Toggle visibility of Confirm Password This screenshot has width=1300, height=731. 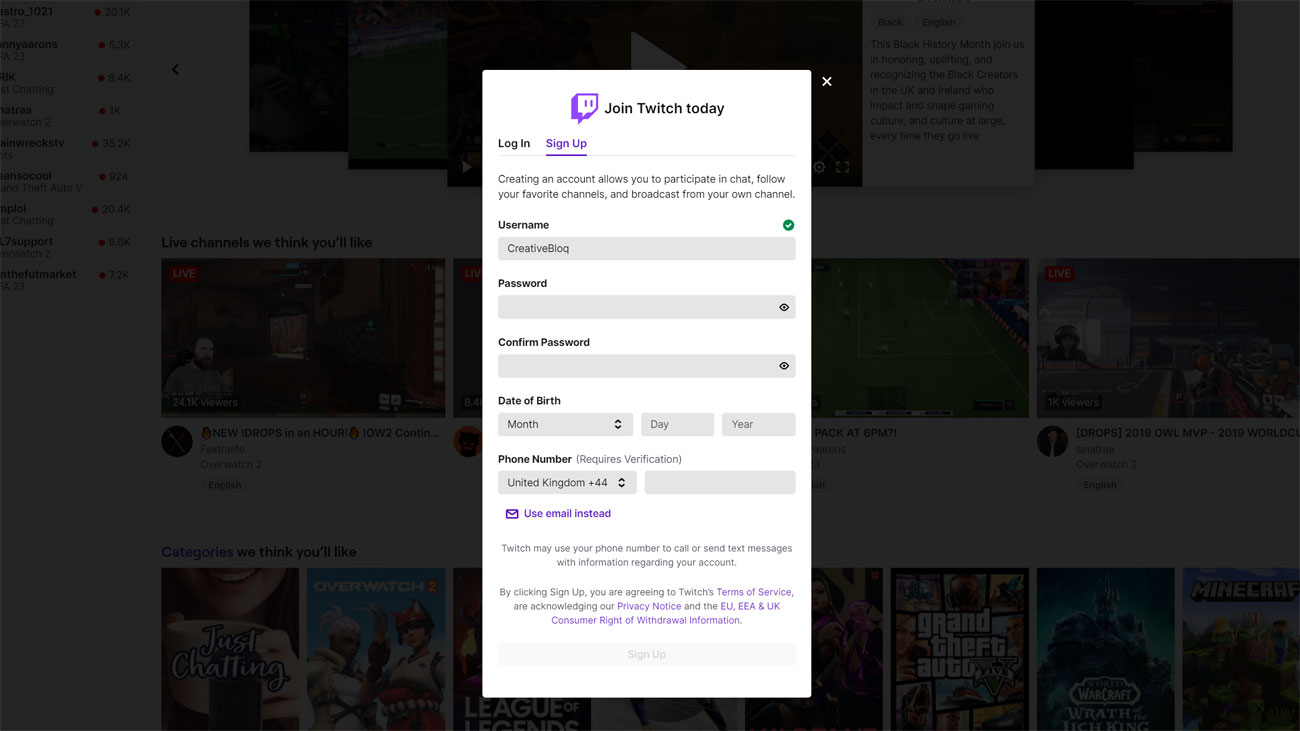point(784,366)
